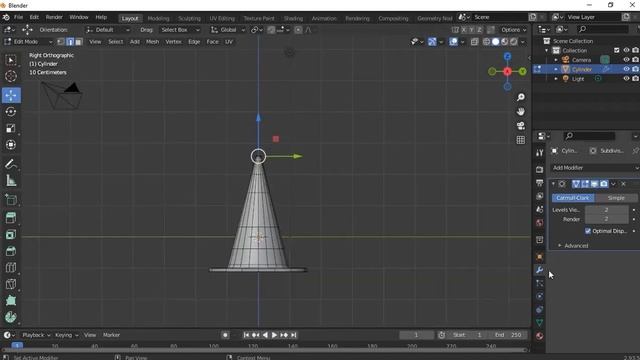Toggle Camera visibility eye in outliner
Screen dimensions: 640x360
pyautogui.click(x=626, y=60)
